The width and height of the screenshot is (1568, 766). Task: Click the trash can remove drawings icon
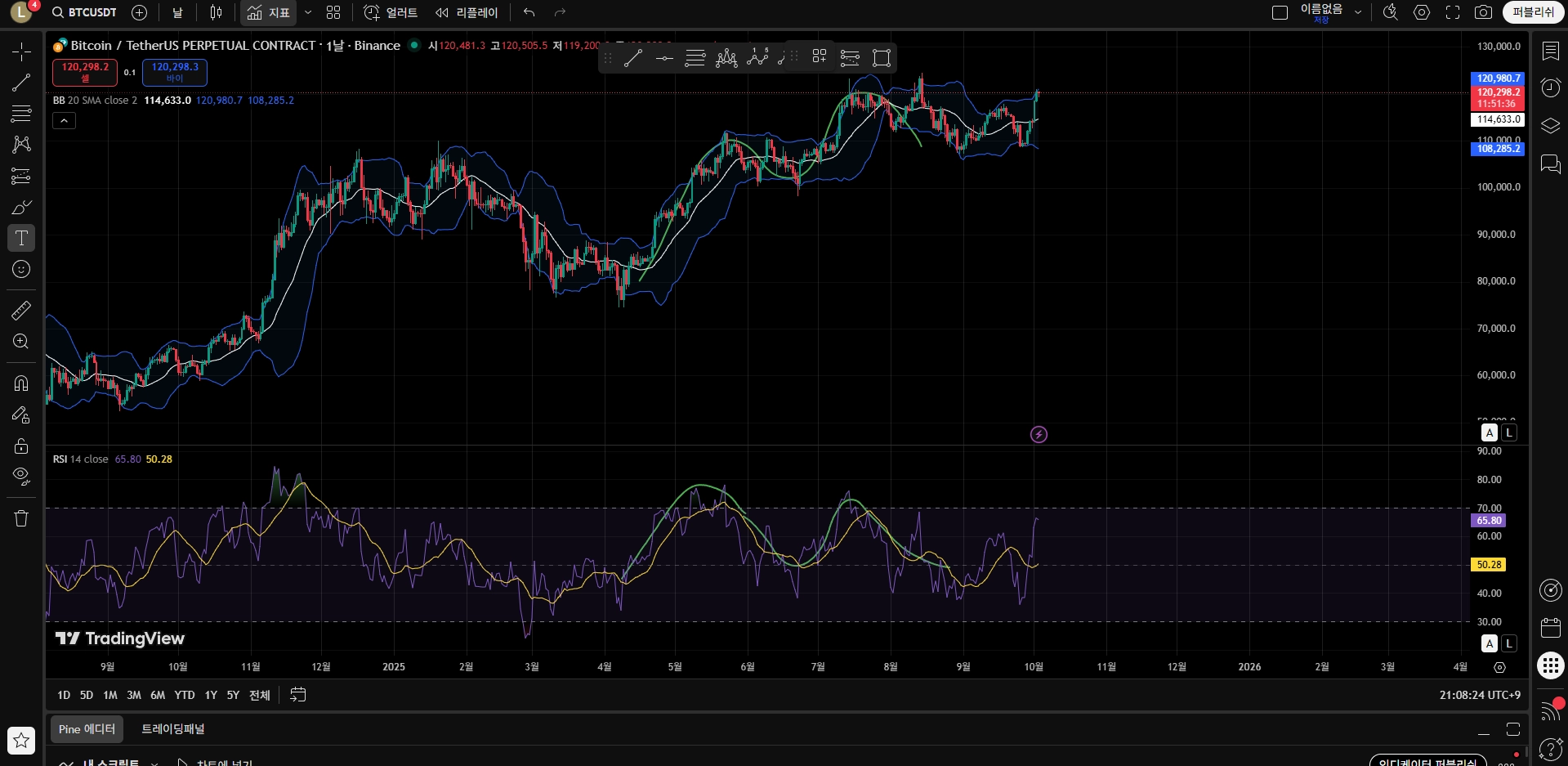click(21, 518)
